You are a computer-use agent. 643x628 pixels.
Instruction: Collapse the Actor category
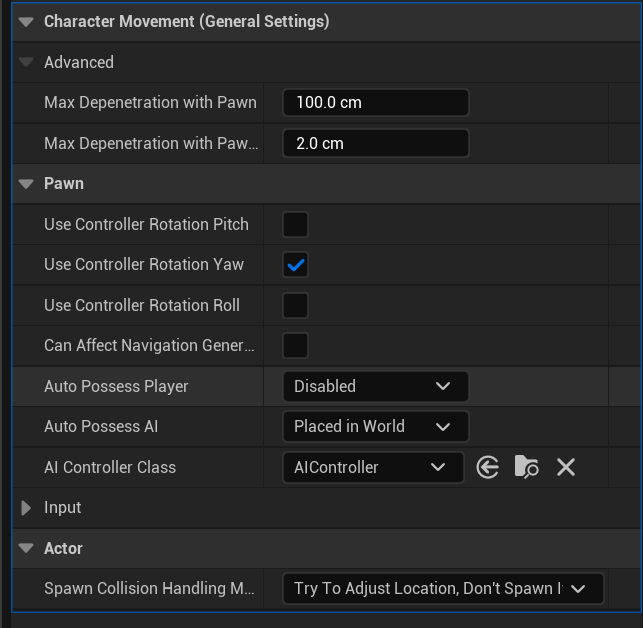click(26, 548)
